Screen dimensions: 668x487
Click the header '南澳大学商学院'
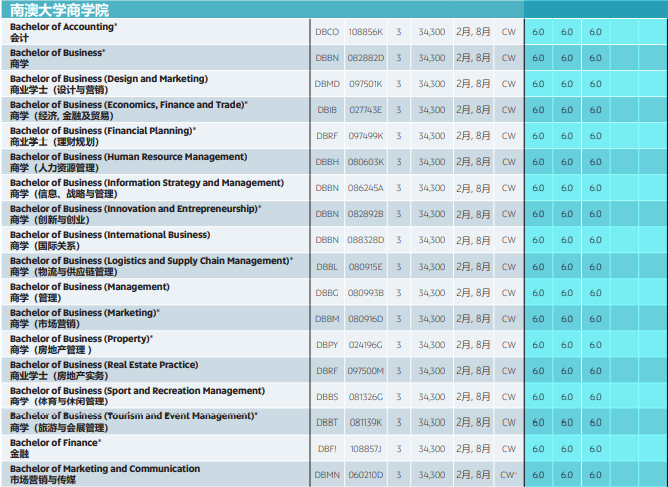pos(59,9)
